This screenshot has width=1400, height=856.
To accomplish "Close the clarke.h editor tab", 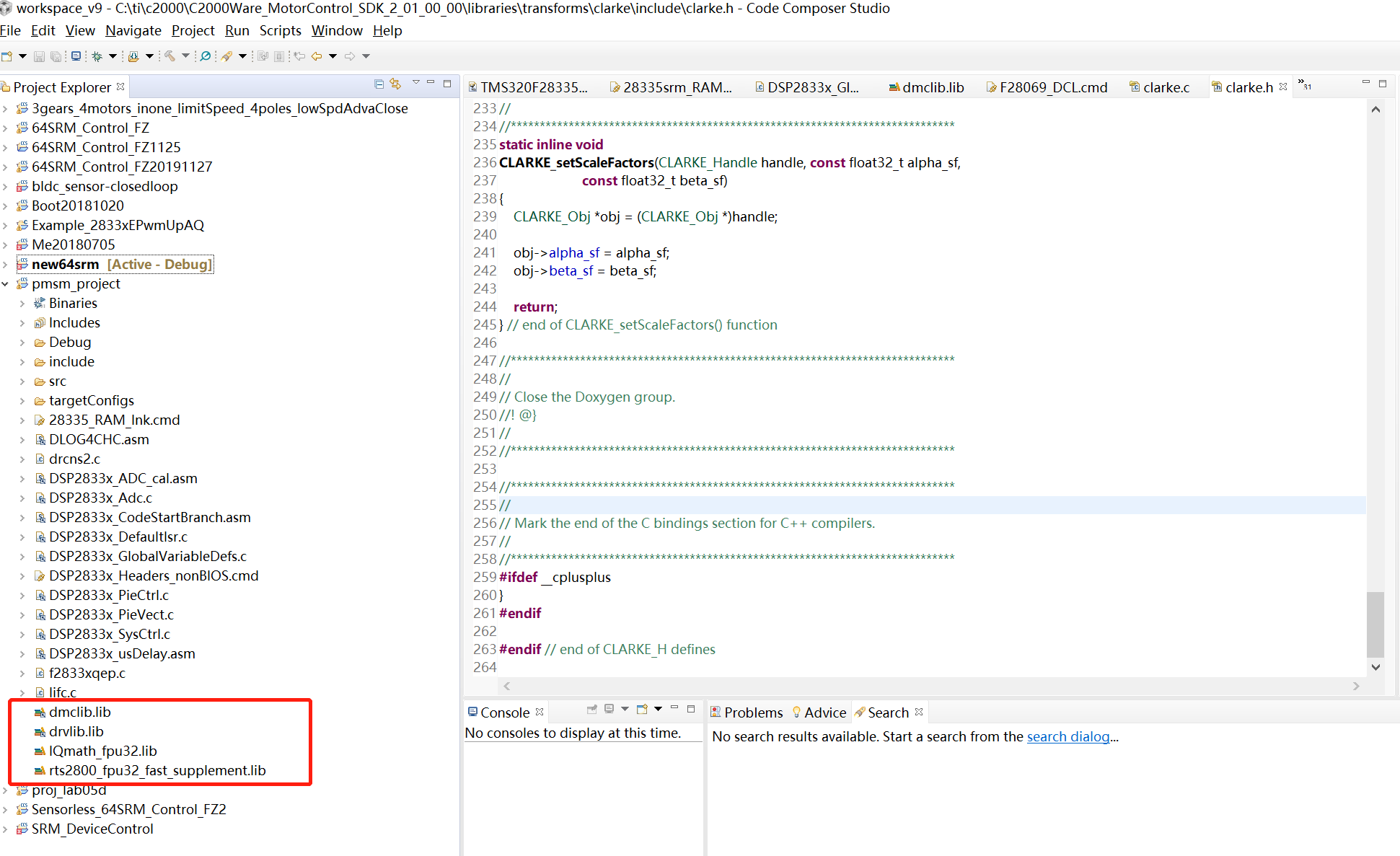I will click(x=1283, y=87).
